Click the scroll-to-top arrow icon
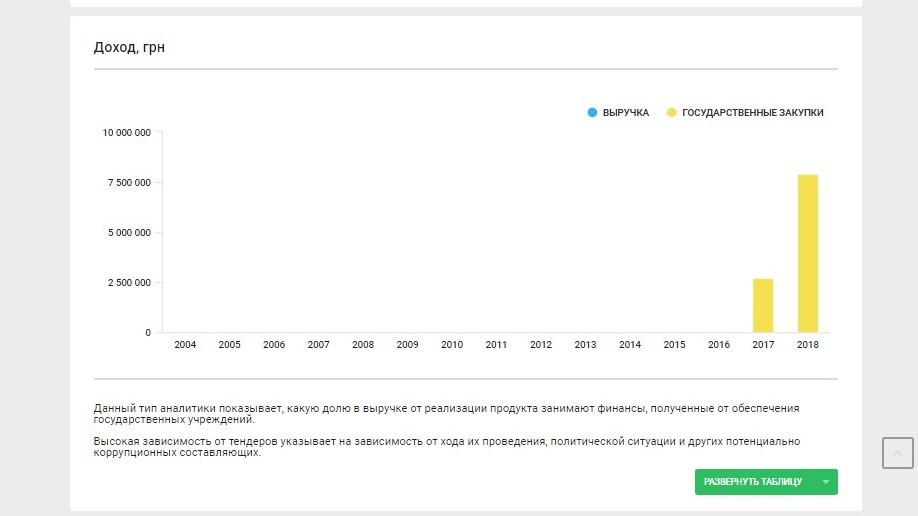 tap(897, 453)
